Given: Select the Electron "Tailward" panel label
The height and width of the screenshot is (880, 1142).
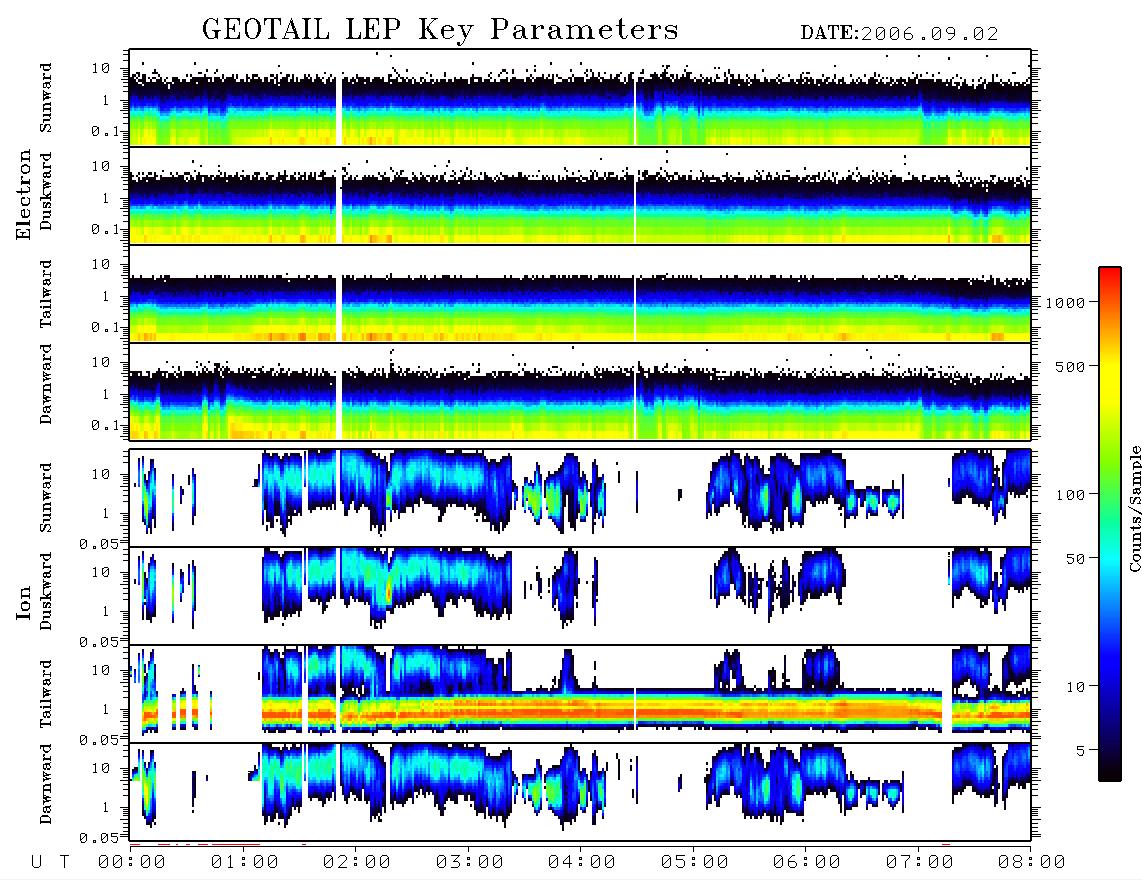Looking at the screenshot, I should pos(46,294).
